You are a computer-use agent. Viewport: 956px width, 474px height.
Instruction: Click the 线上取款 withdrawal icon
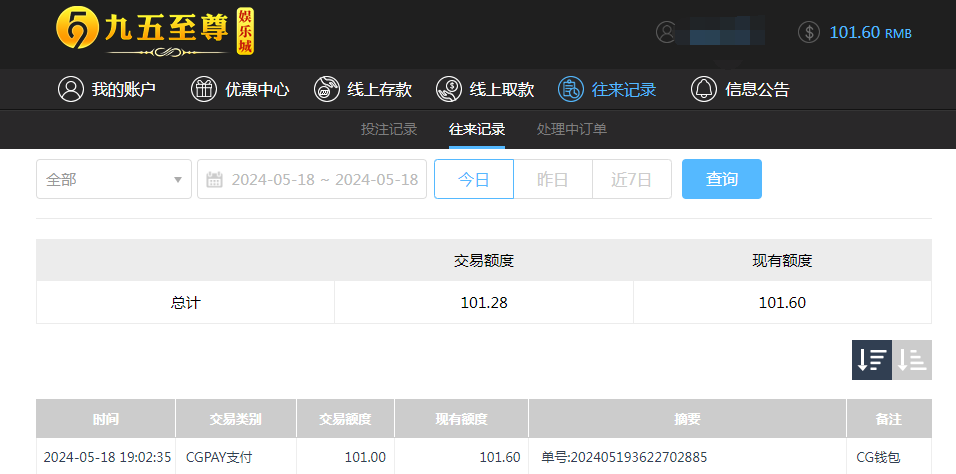[449, 89]
